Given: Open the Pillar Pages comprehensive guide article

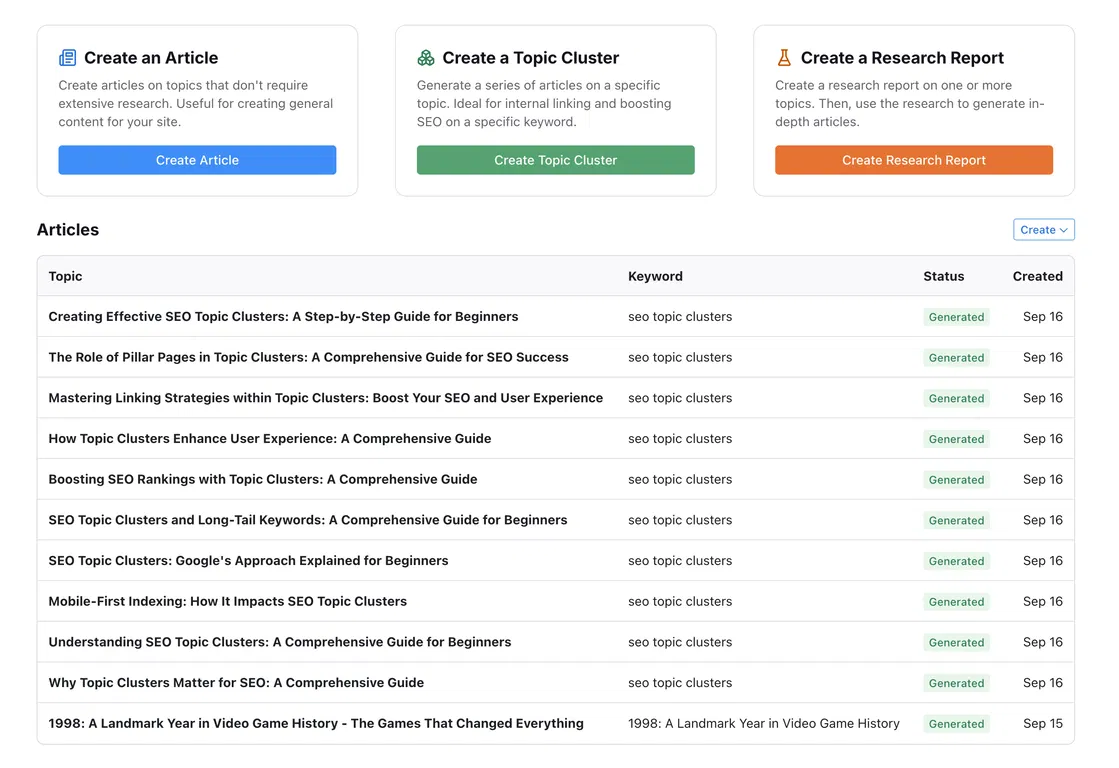Looking at the screenshot, I should pos(308,357).
